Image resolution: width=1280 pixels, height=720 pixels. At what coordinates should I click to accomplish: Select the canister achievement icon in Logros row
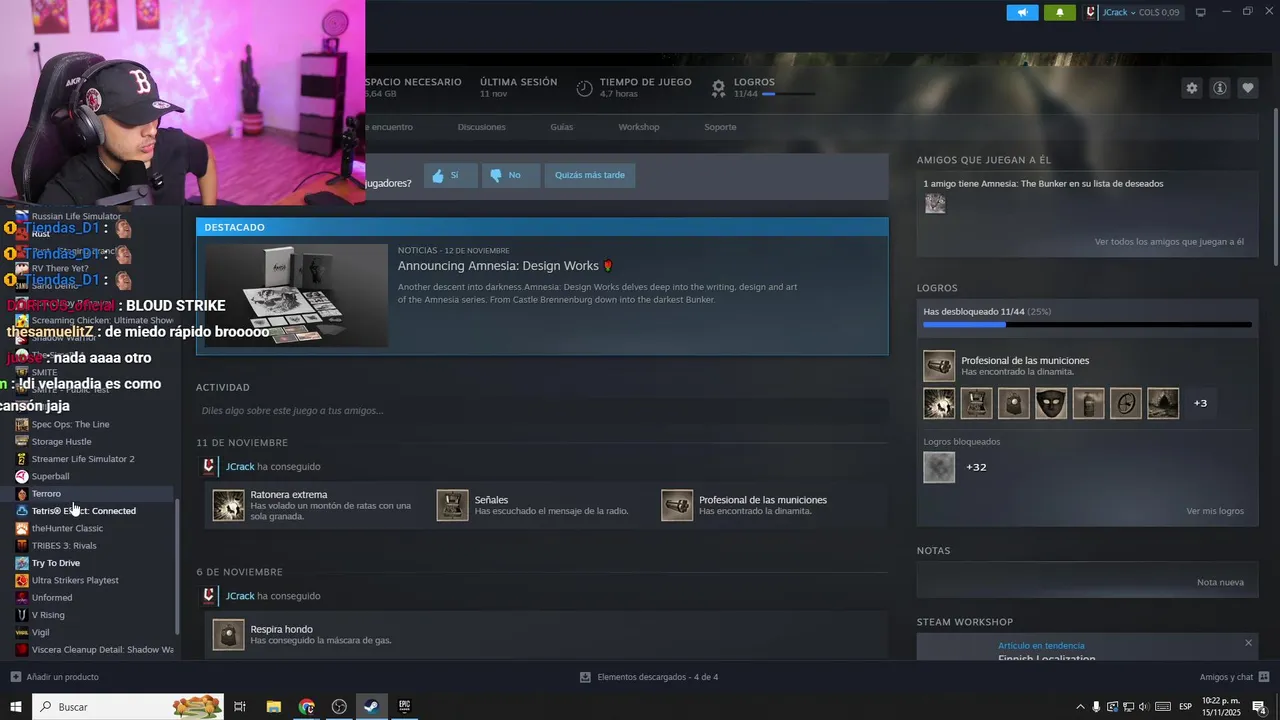point(1089,403)
